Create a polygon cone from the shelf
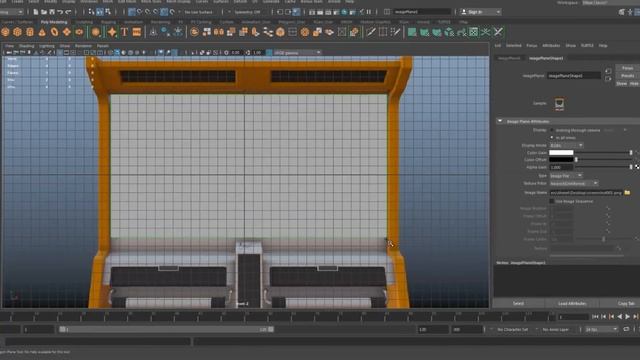Screen dimensions: 640x360 point(42,32)
